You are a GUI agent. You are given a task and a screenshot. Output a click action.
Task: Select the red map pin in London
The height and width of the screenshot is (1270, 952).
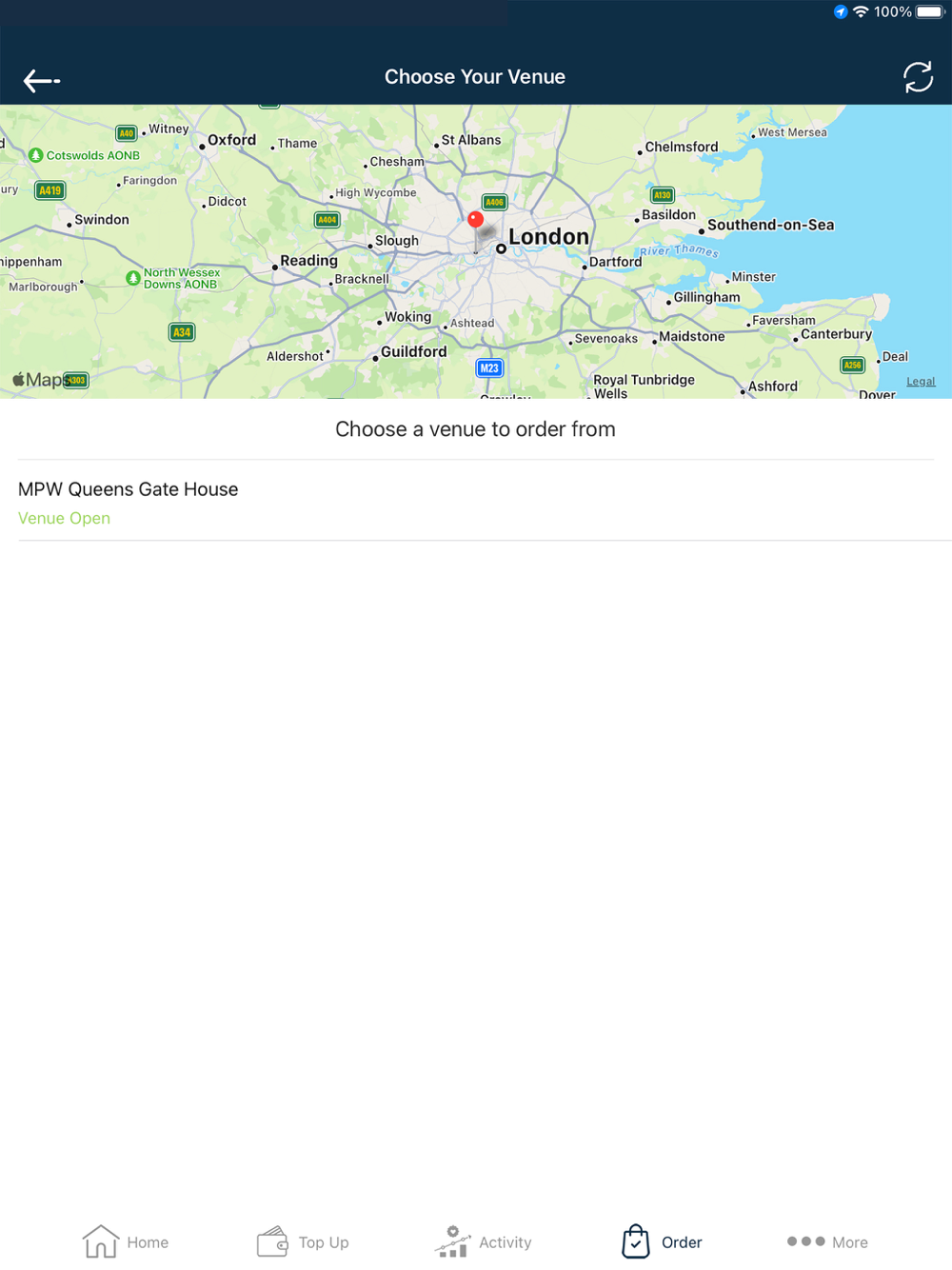(476, 220)
